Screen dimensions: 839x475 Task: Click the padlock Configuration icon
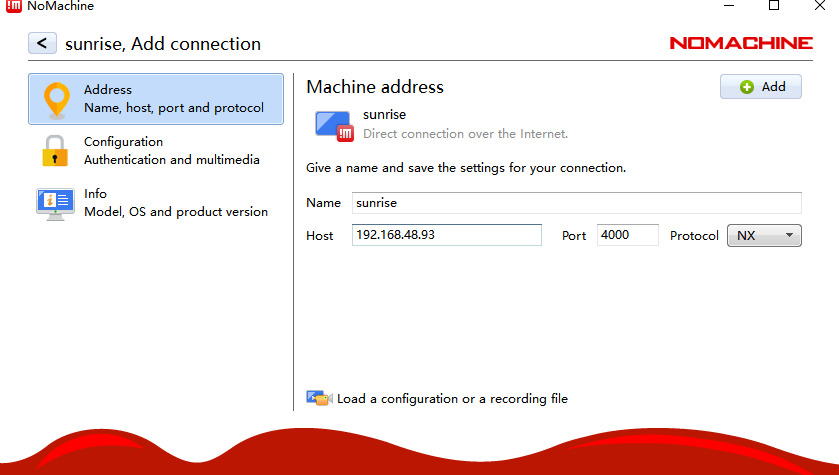pyautogui.click(x=54, y=151)
